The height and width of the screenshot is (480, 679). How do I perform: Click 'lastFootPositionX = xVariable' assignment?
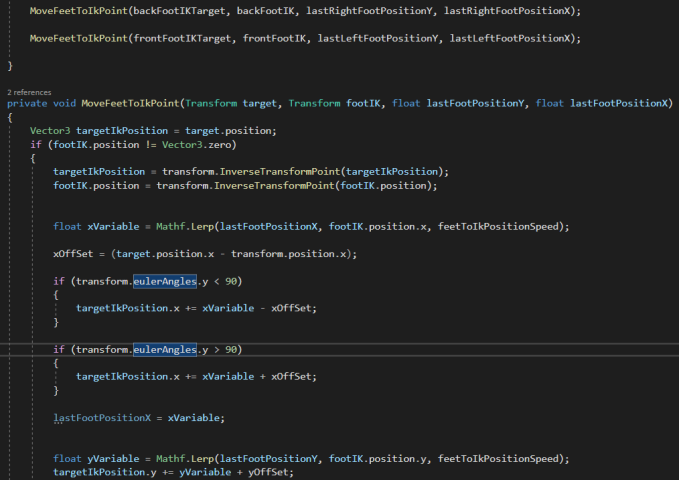pyautogui.click(x=139, y=418)
